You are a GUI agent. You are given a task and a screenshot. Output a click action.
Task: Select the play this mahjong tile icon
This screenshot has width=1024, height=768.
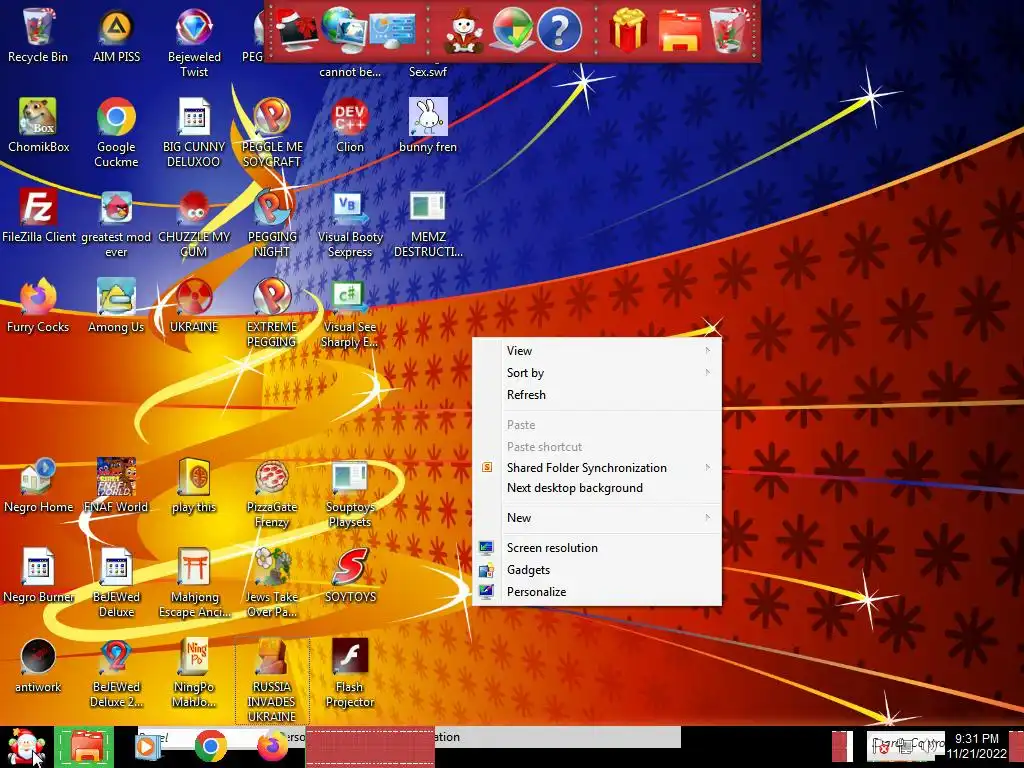[194, 486]
